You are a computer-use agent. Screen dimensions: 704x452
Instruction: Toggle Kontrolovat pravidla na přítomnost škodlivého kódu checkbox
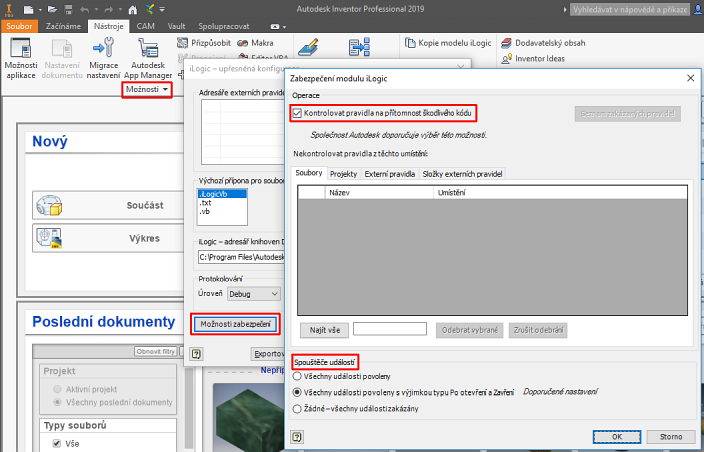[x=297, y=113]
